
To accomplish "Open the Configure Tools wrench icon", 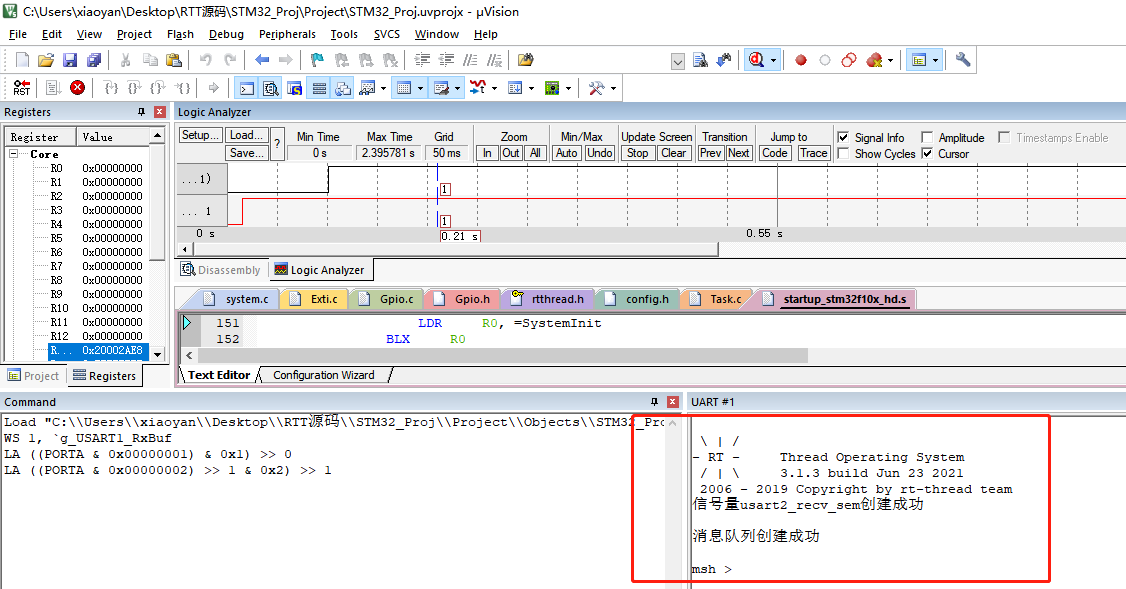I will (962, 59).
